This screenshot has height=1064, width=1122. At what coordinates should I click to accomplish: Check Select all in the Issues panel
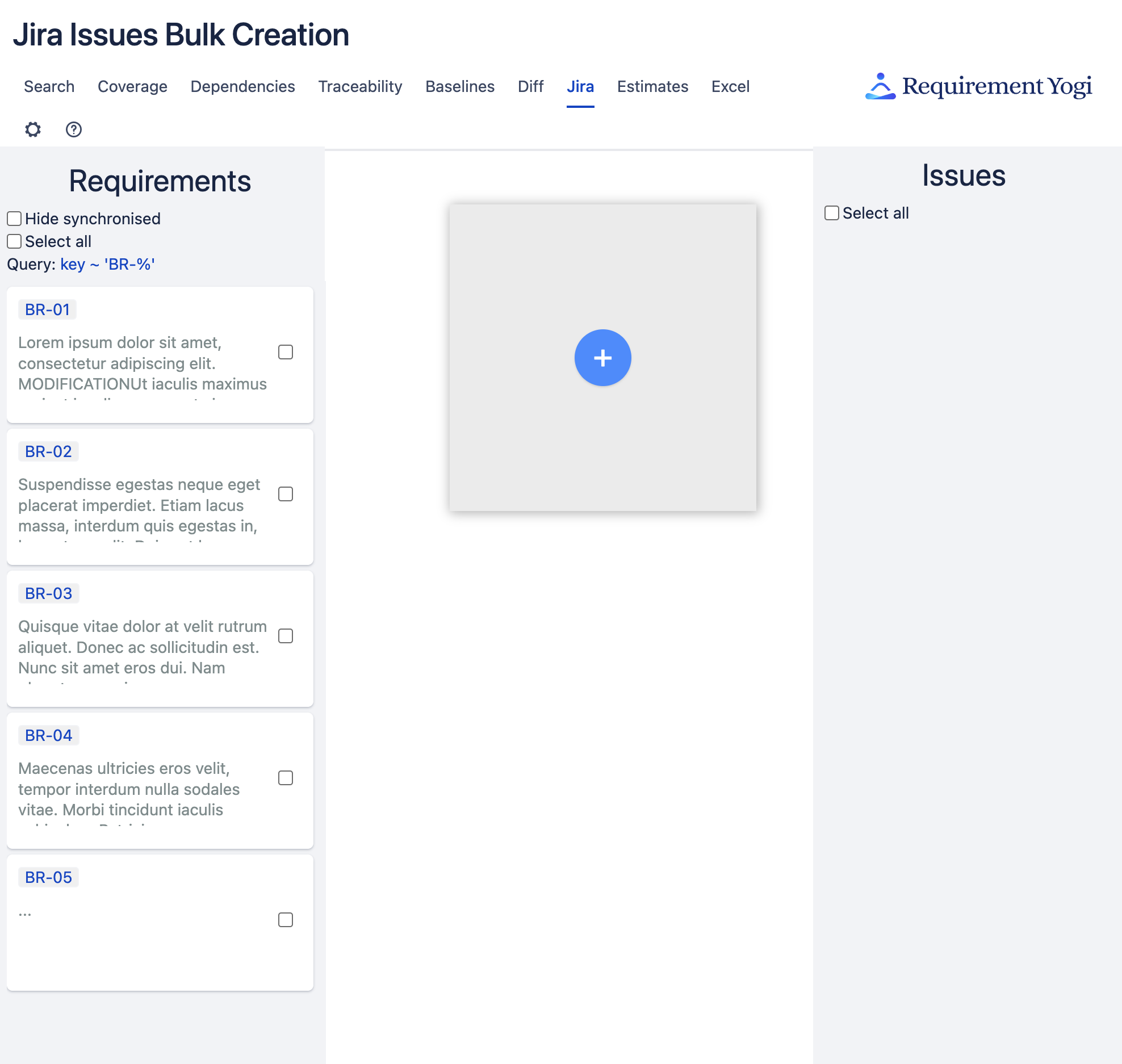pyautogui.click(x=831, y=212)
